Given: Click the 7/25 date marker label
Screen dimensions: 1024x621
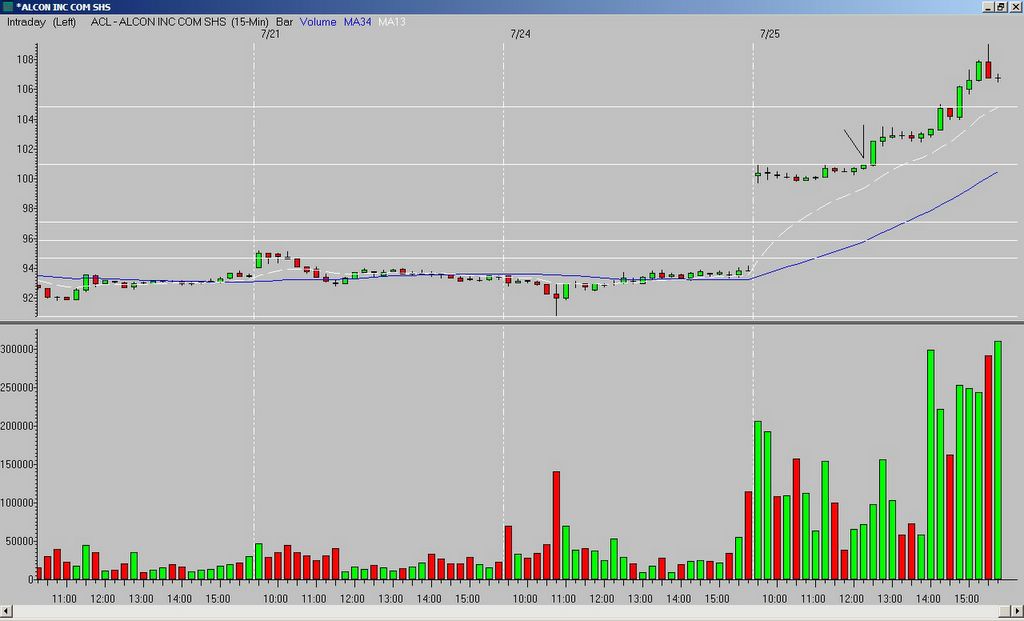Looking at the screenshot, I should pos(769,34).
